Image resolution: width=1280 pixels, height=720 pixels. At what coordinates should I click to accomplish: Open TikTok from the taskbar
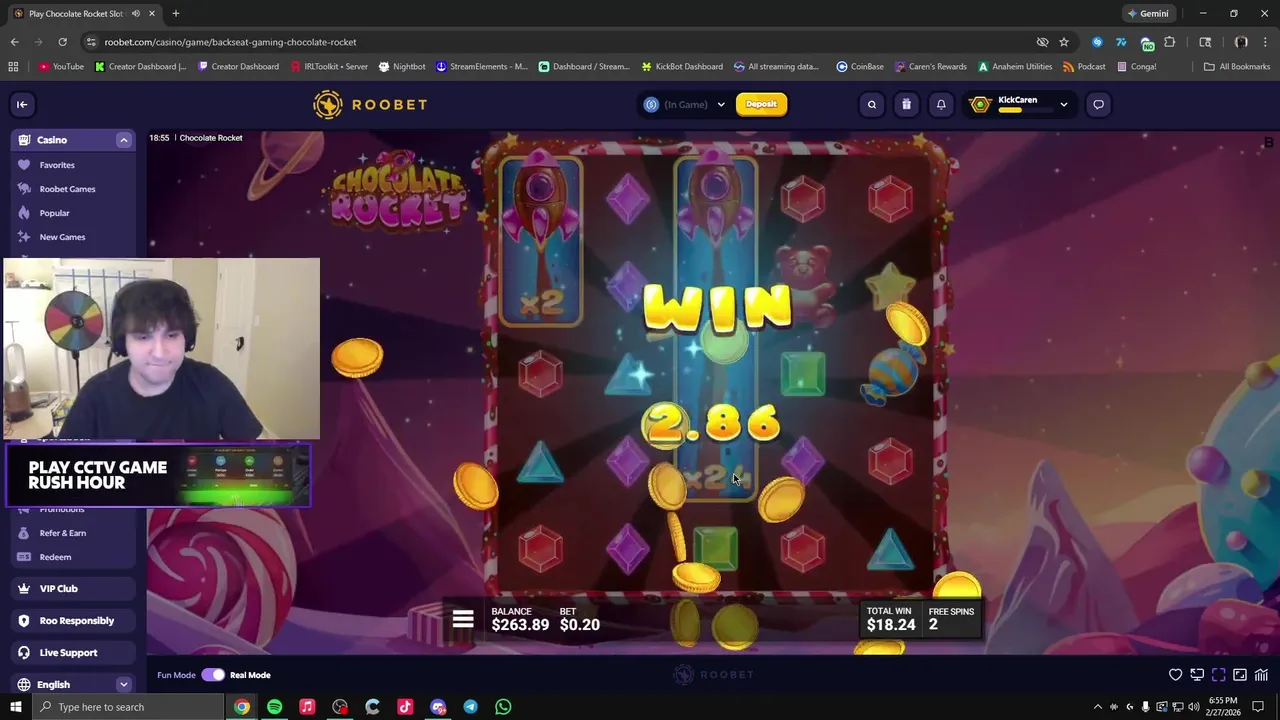405,707
